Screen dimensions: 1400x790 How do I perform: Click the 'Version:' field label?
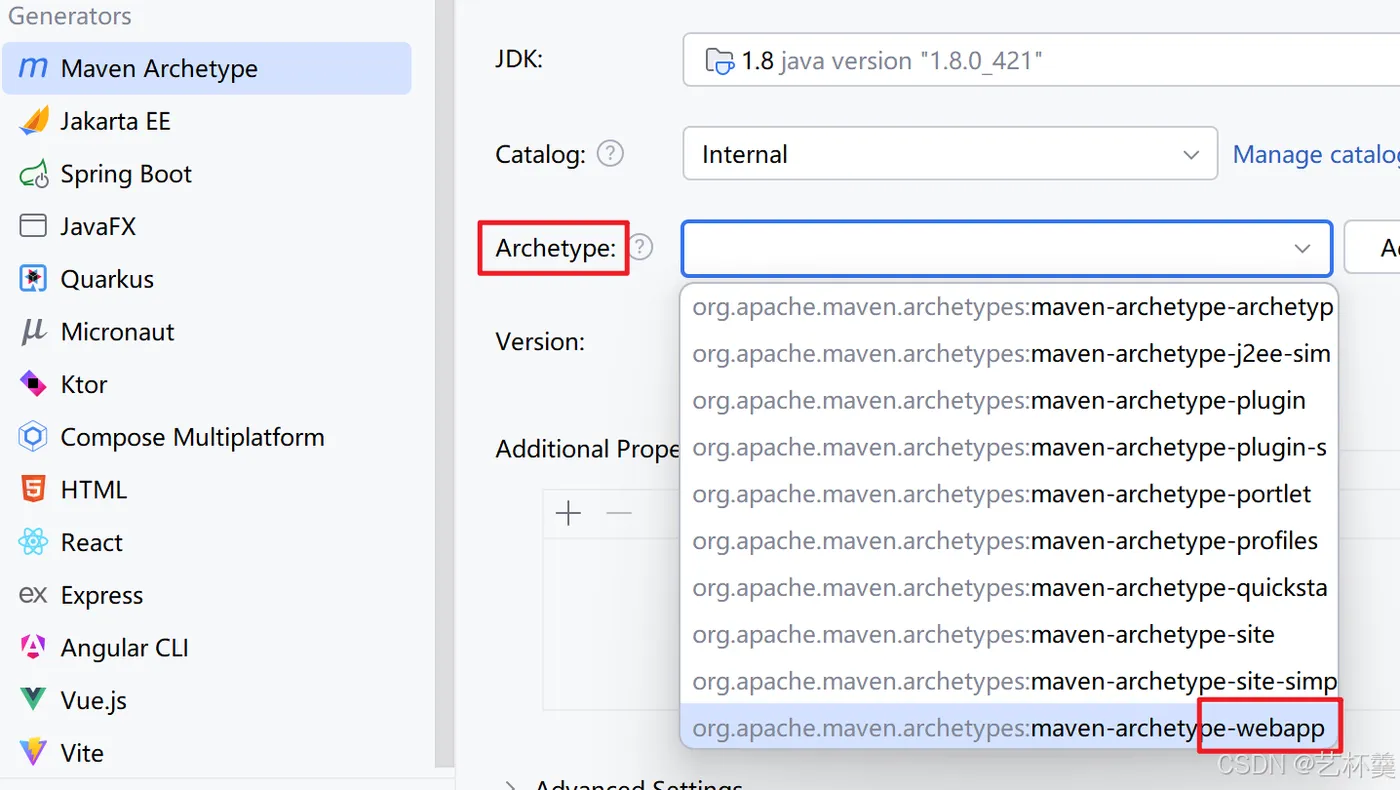click(540, 341)
